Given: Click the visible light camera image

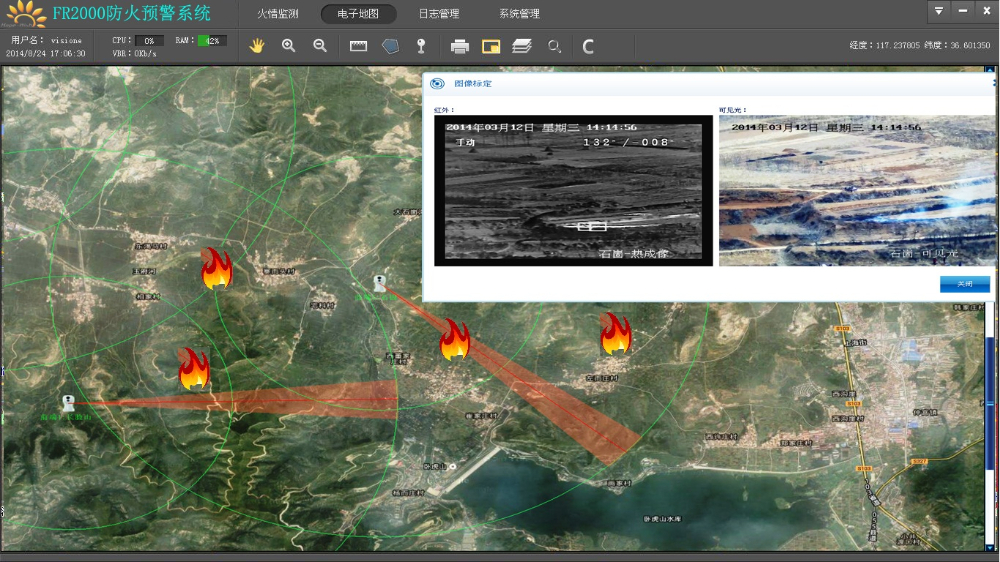Looking at the screenshot, I should pyautogui.click(x=857, y=190).
